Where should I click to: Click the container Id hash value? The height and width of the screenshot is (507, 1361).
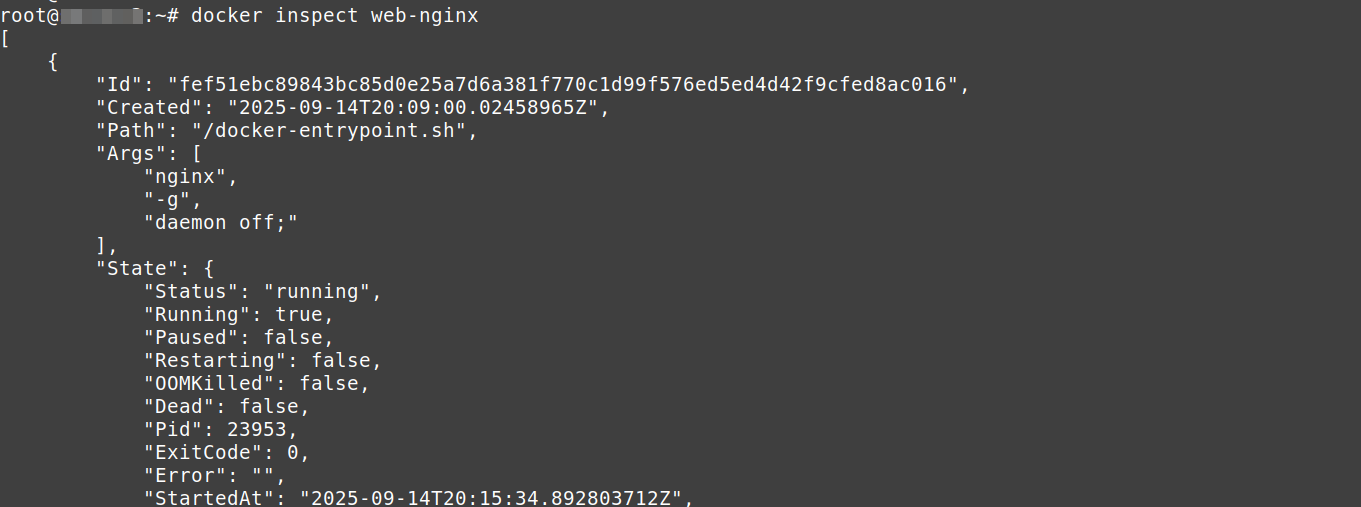[x=564, y=84]
